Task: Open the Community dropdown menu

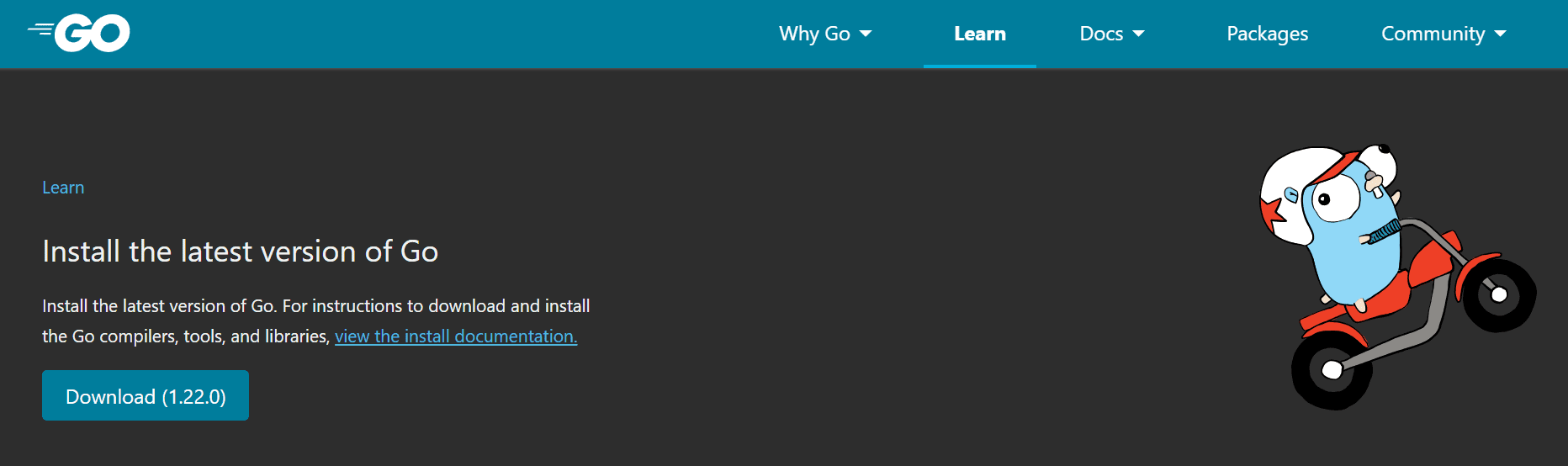Action: point(1444,34)
